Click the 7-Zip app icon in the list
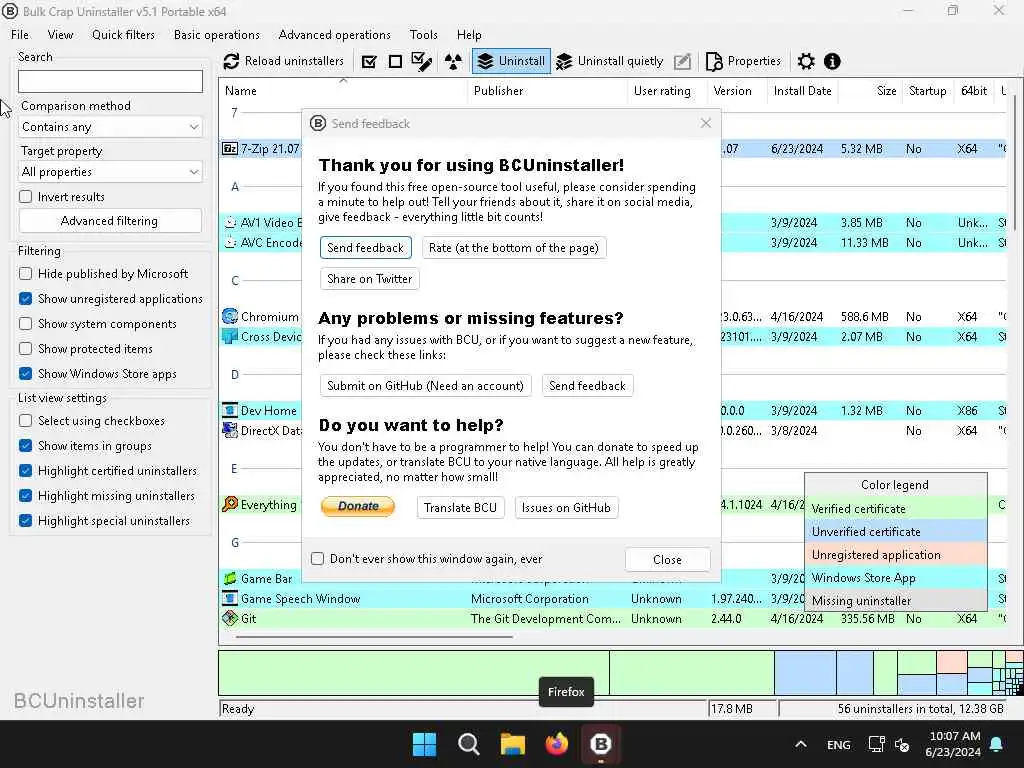Image resolution: width=1024 pixels, height=768 pixels. (230, 149)
